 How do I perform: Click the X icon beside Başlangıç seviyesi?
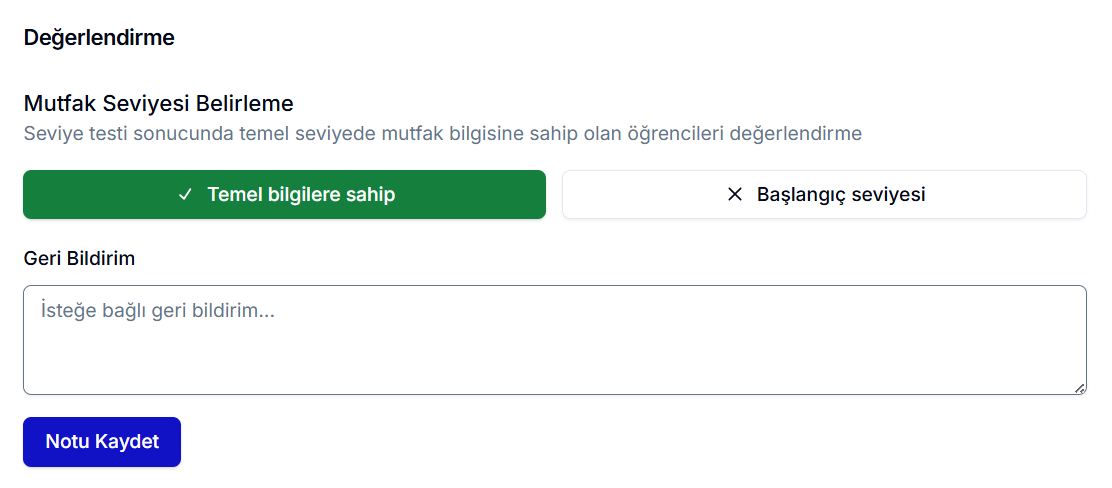pyautogui.click(x=735, y=195)
